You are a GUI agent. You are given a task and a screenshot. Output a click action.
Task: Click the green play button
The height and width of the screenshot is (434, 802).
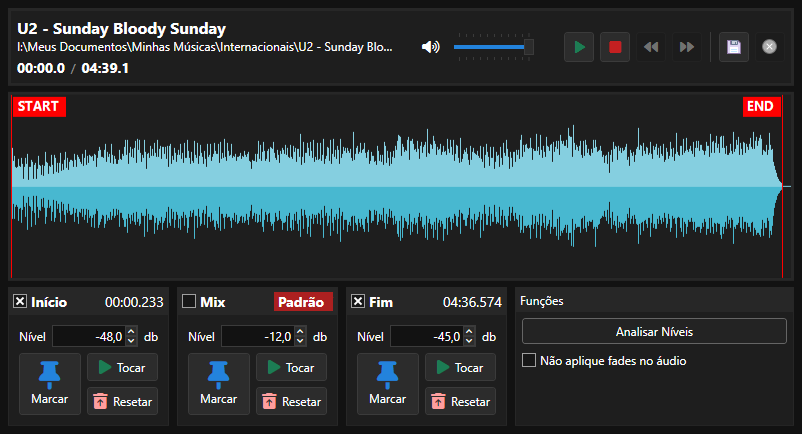coord(580,47)
